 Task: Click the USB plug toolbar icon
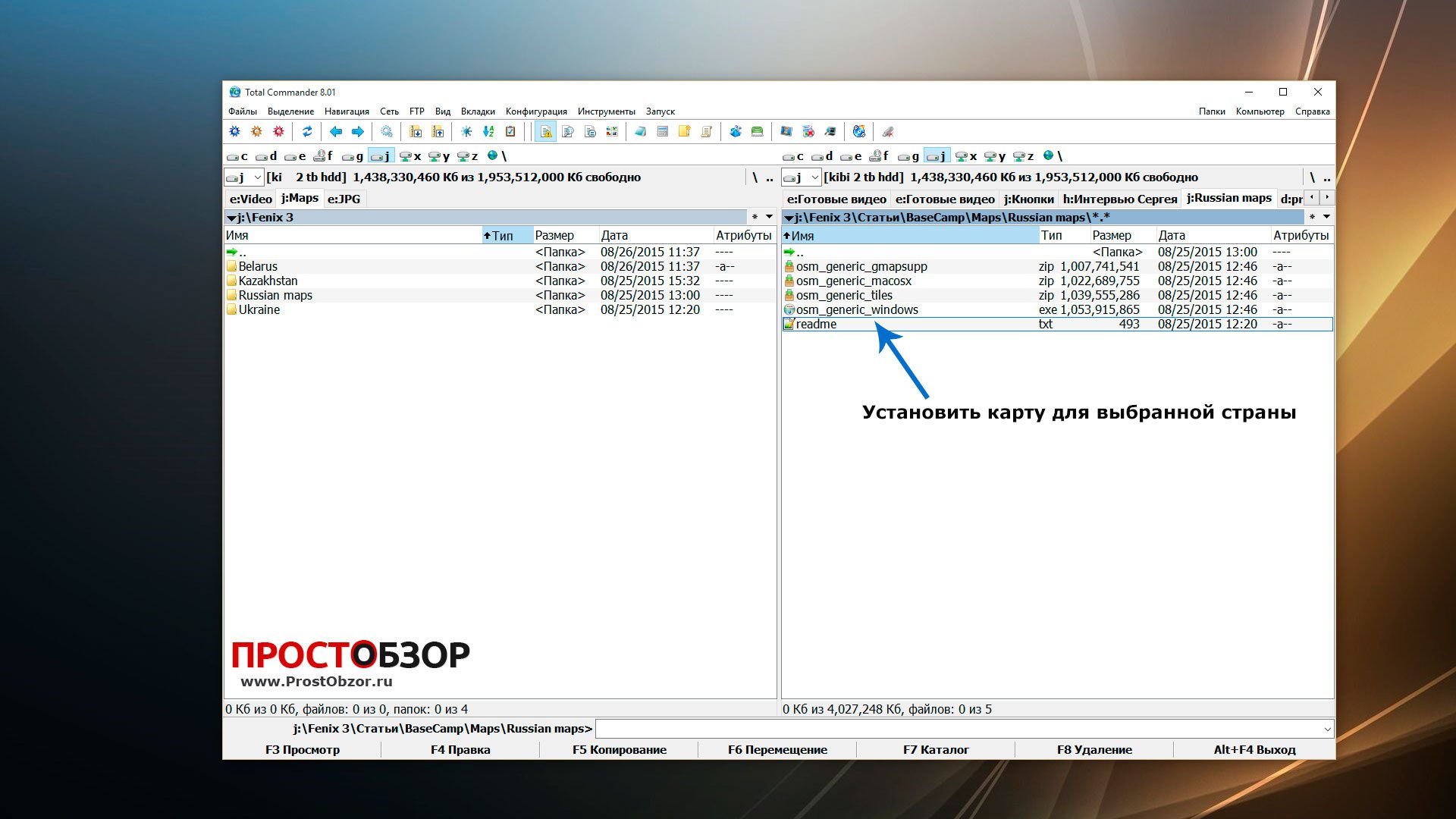point(887,131)
